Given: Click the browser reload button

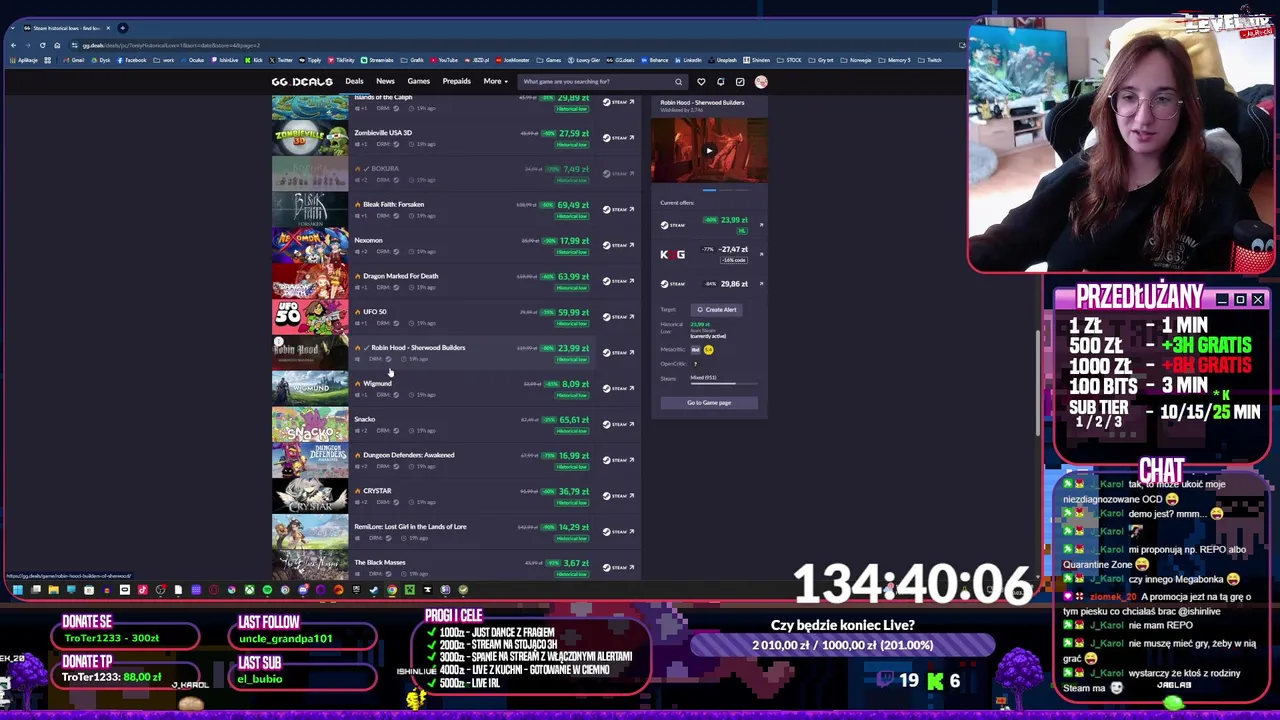Looking at the screenshot, I should pos(42,45).
